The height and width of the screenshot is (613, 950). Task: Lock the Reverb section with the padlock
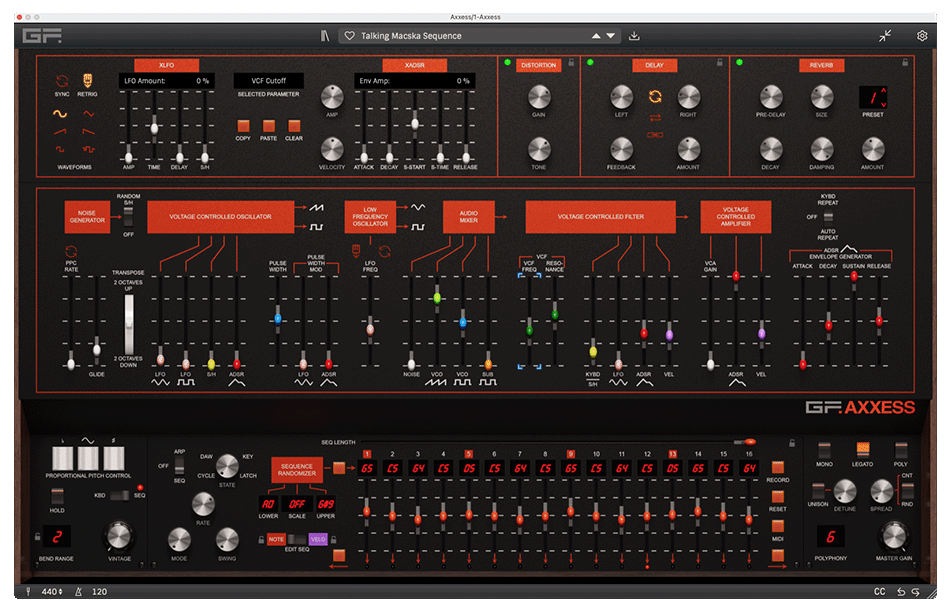coord(905,62)
